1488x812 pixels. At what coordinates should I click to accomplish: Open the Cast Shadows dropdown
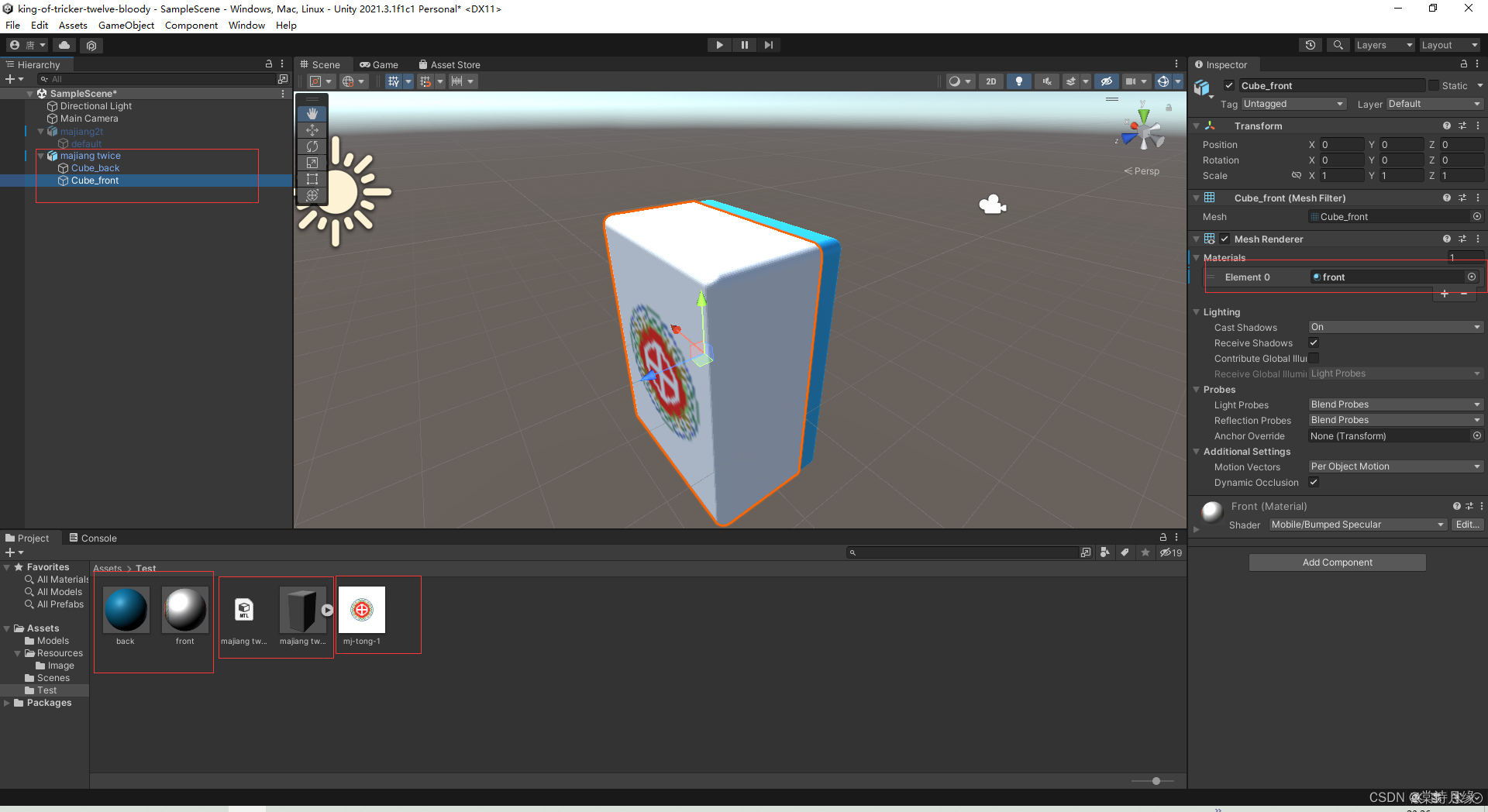click(x=1393, y=327)
